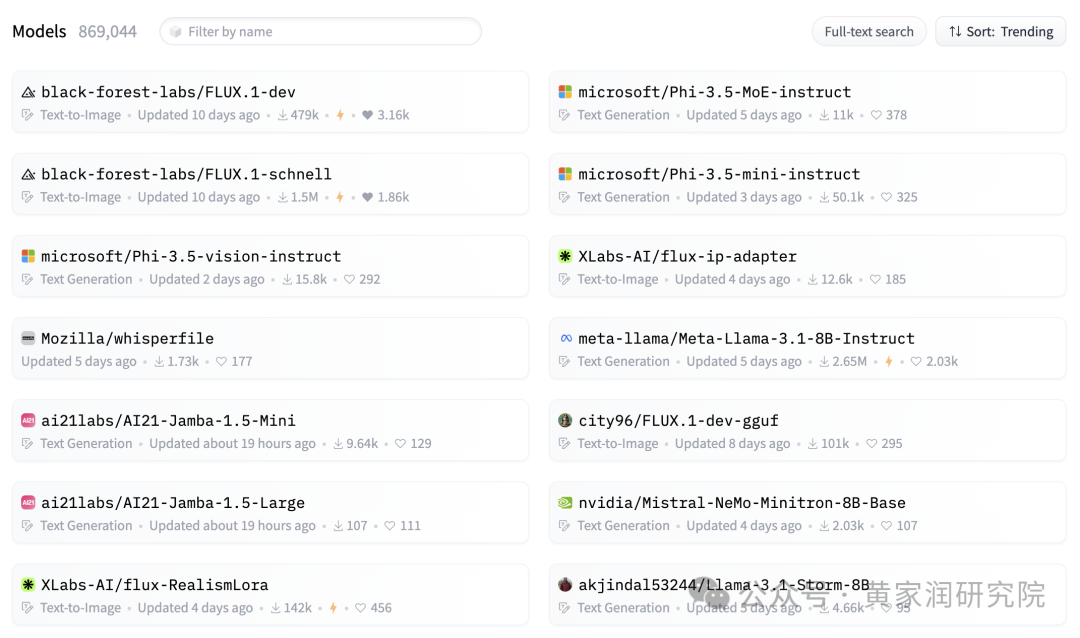Open Mozilla/whisperfile model page
1080x638 pixels.
pyautogui.click(x=127, y=338)
